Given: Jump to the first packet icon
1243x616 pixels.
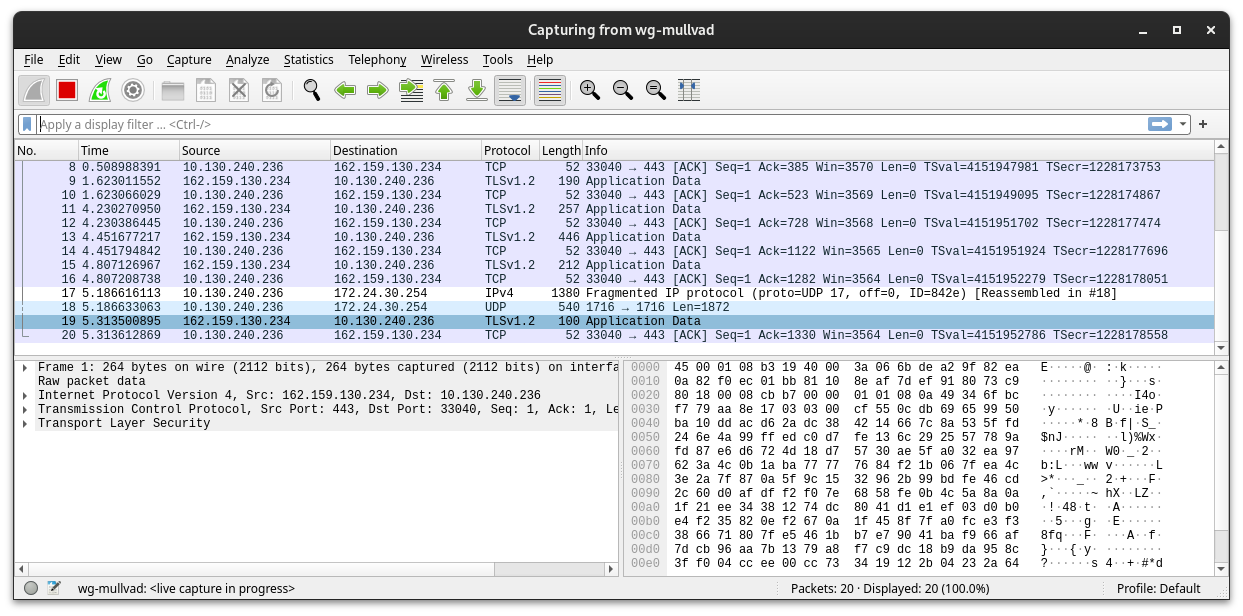Looking at the screenshot, I should [444, 91].
